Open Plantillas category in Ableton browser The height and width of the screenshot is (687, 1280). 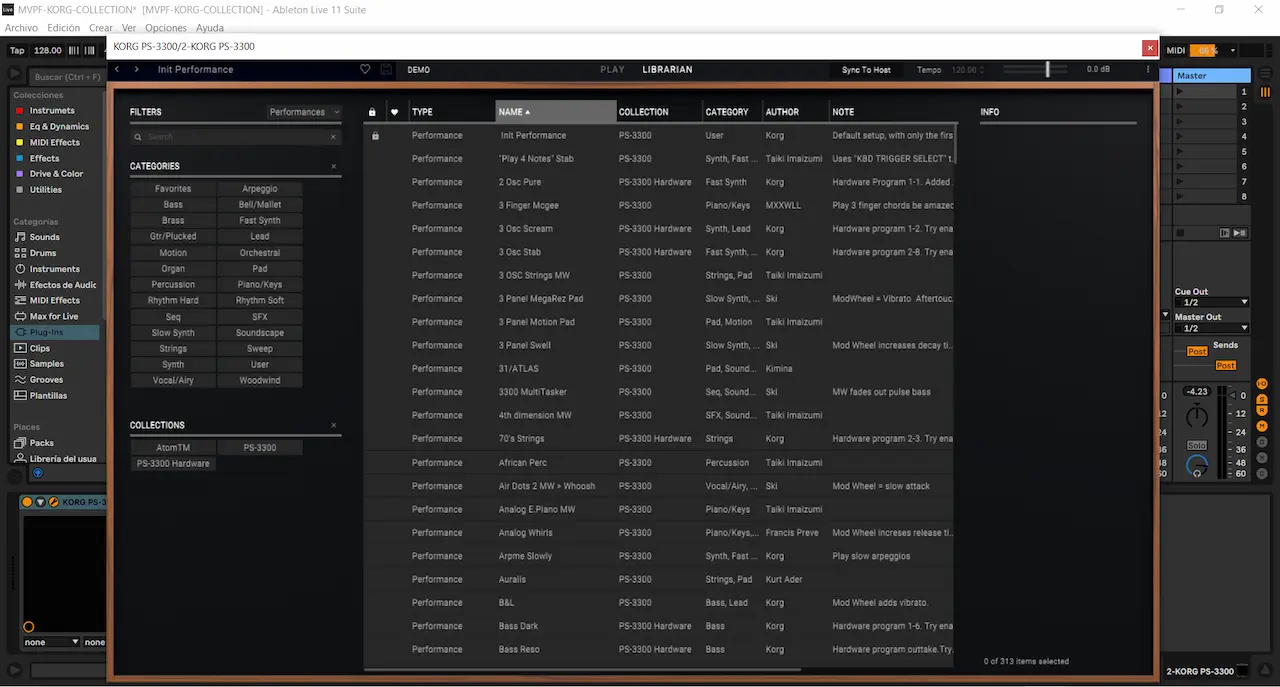pyautogui.click(x=48, y=396)
